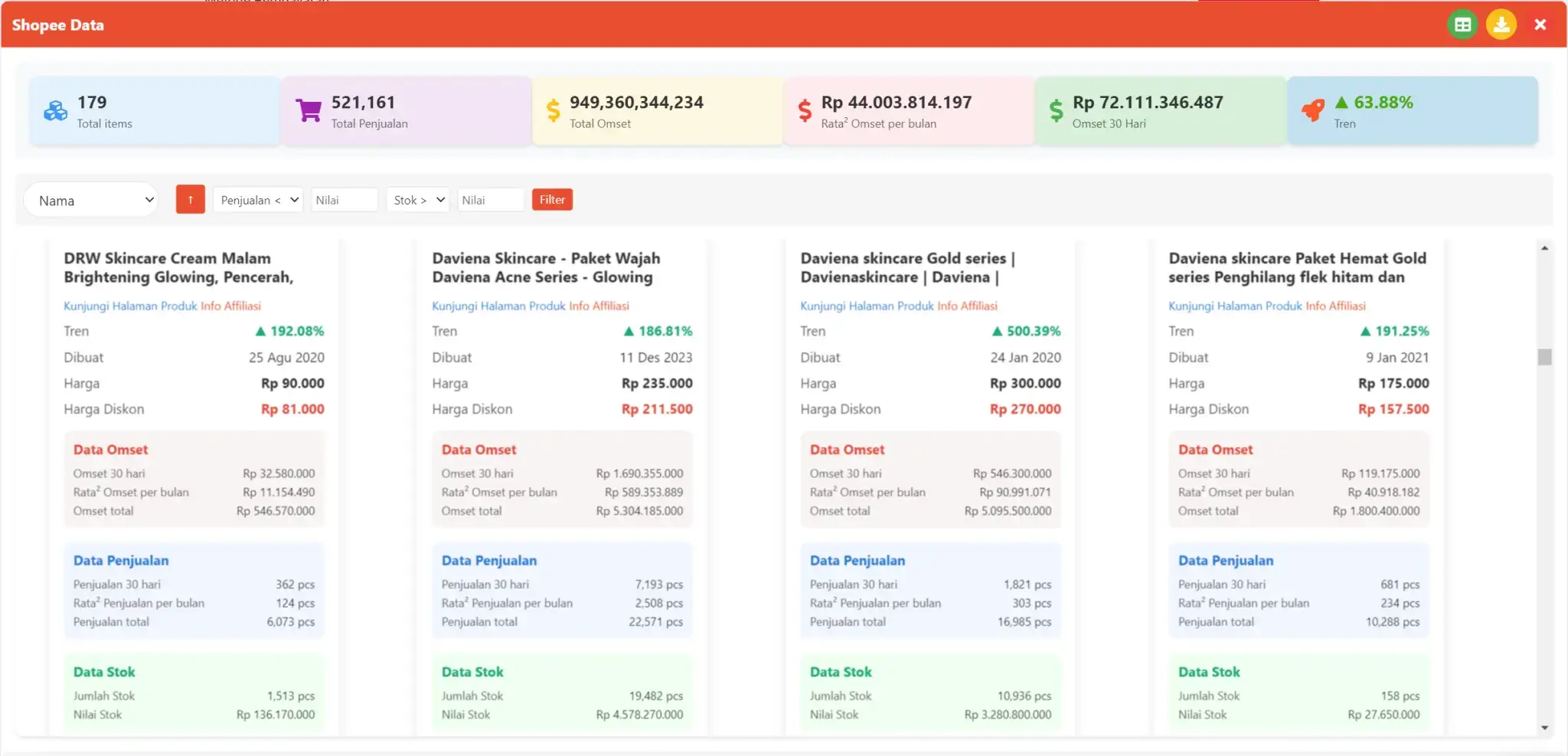Click the 192.08% trend value

coord(289,331)
